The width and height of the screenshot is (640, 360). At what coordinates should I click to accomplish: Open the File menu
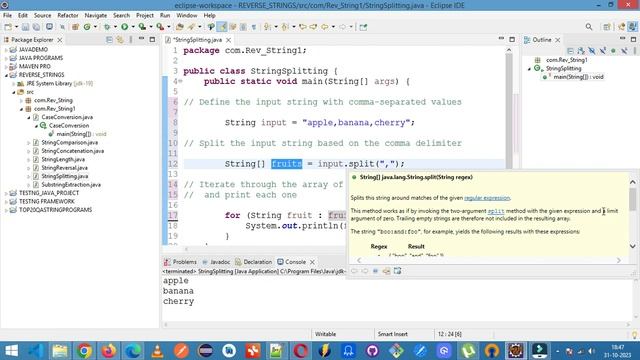(7, 16)
